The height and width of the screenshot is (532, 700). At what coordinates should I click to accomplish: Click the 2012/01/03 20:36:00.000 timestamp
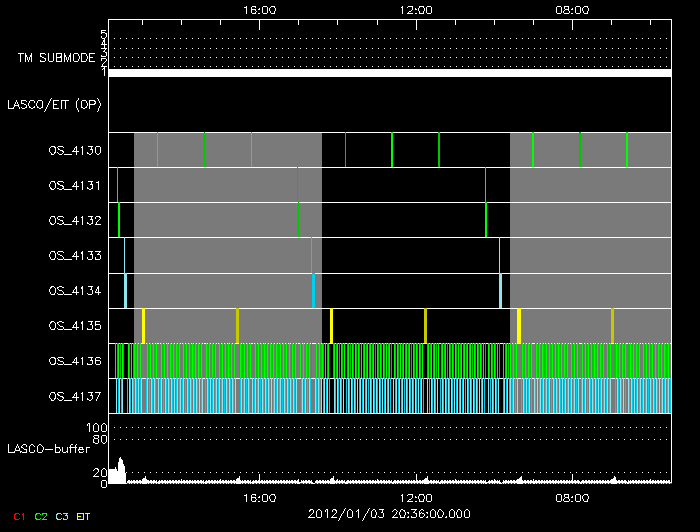(390, 514)
